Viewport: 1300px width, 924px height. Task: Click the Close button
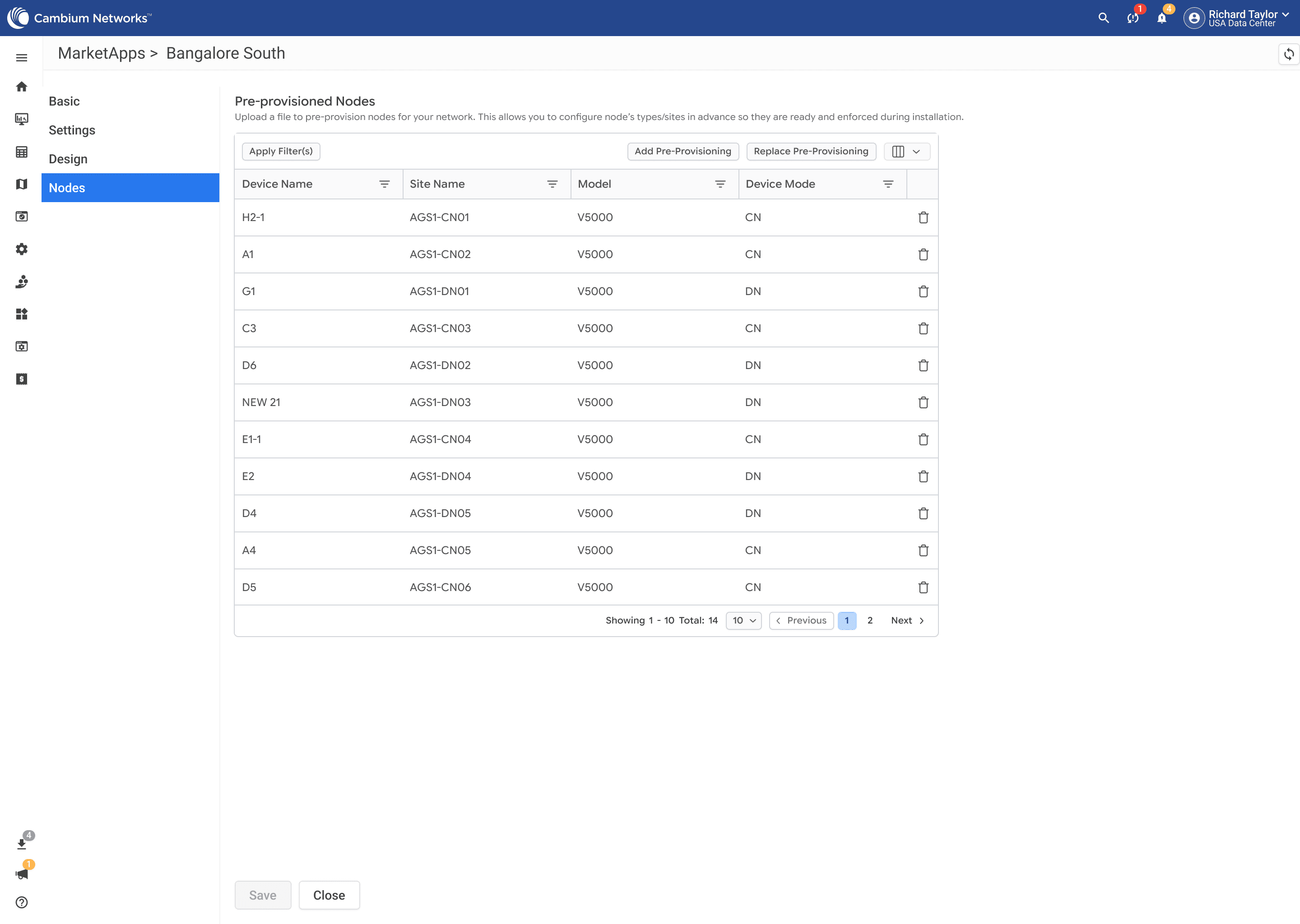(329, 895)
